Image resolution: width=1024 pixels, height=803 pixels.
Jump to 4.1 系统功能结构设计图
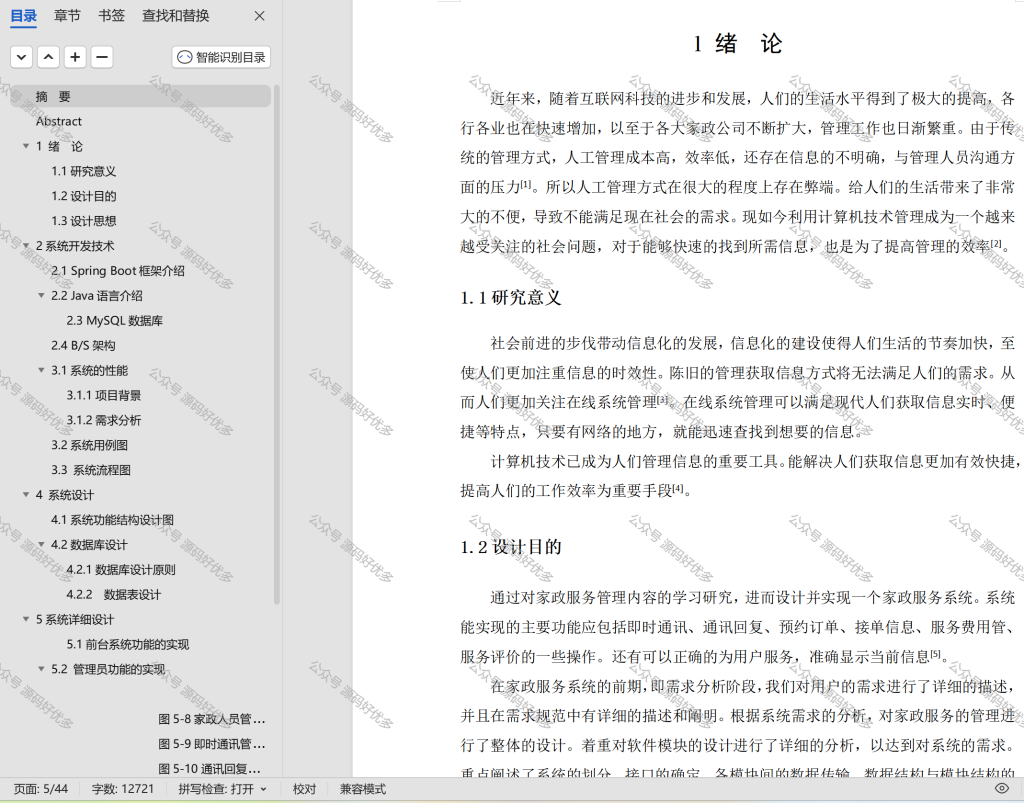(x=112, y=520)
